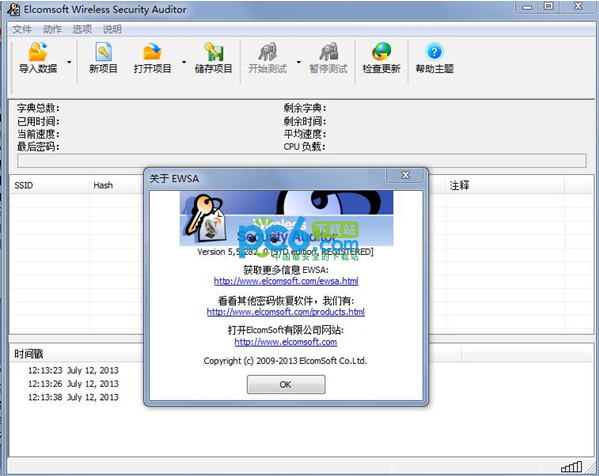
Task: Click the signal strength icon in status bar
Action: click(x=571, y=467)
